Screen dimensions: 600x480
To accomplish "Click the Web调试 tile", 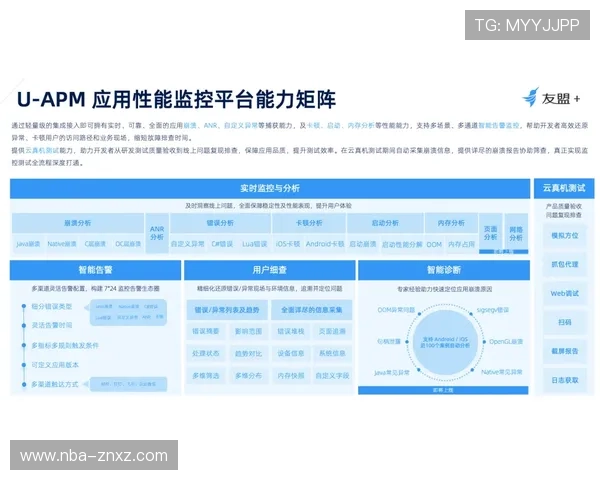I will tap(565, 294).
